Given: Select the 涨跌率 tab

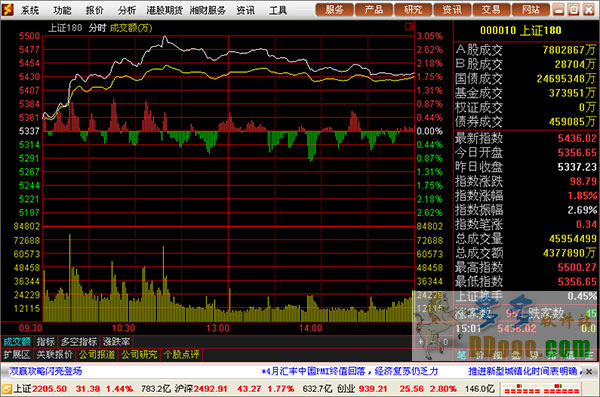Looking at the screenshot, I should coord(116,341).
